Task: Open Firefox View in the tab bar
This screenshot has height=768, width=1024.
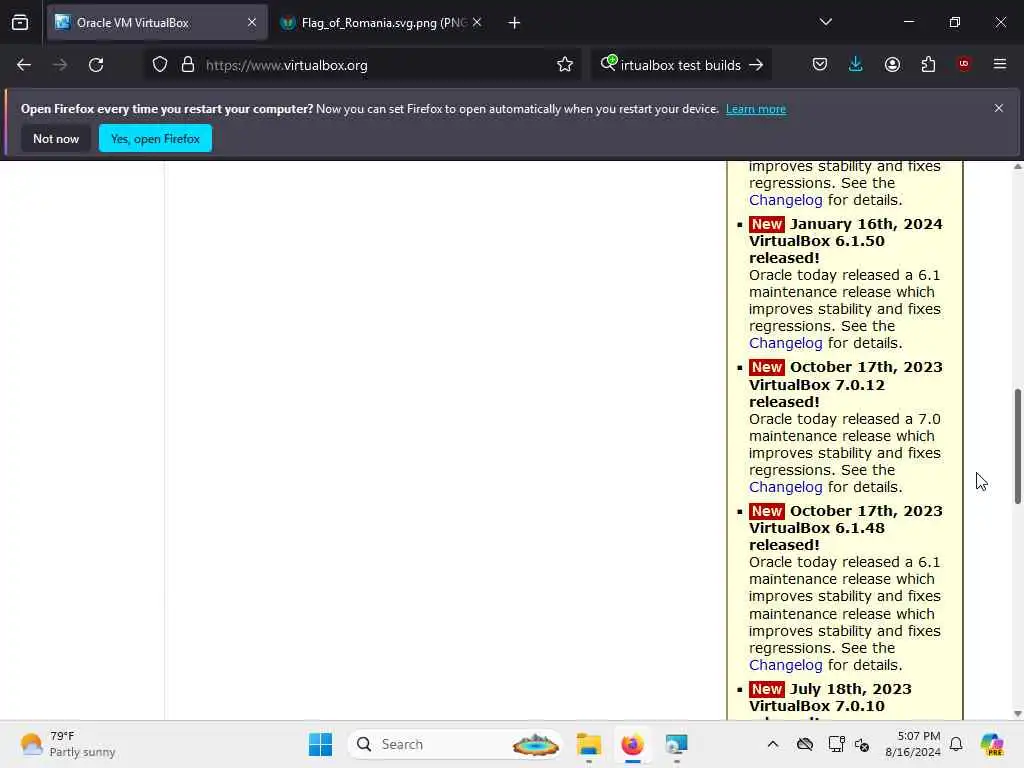Action: (20, 22)
